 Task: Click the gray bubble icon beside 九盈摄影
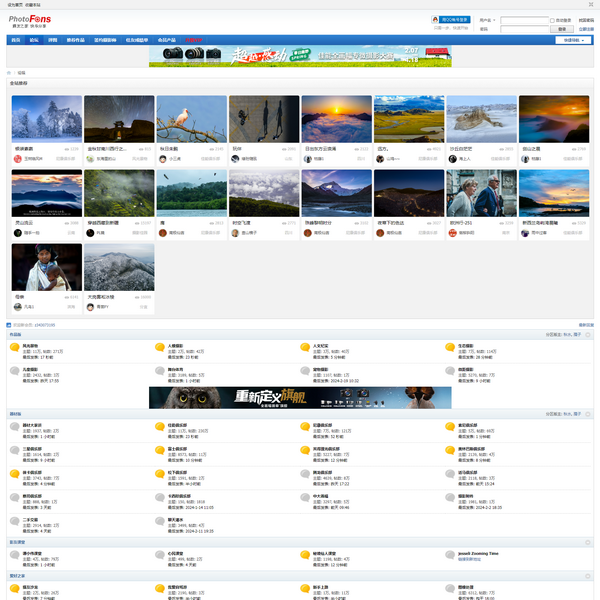click(15, 371)
